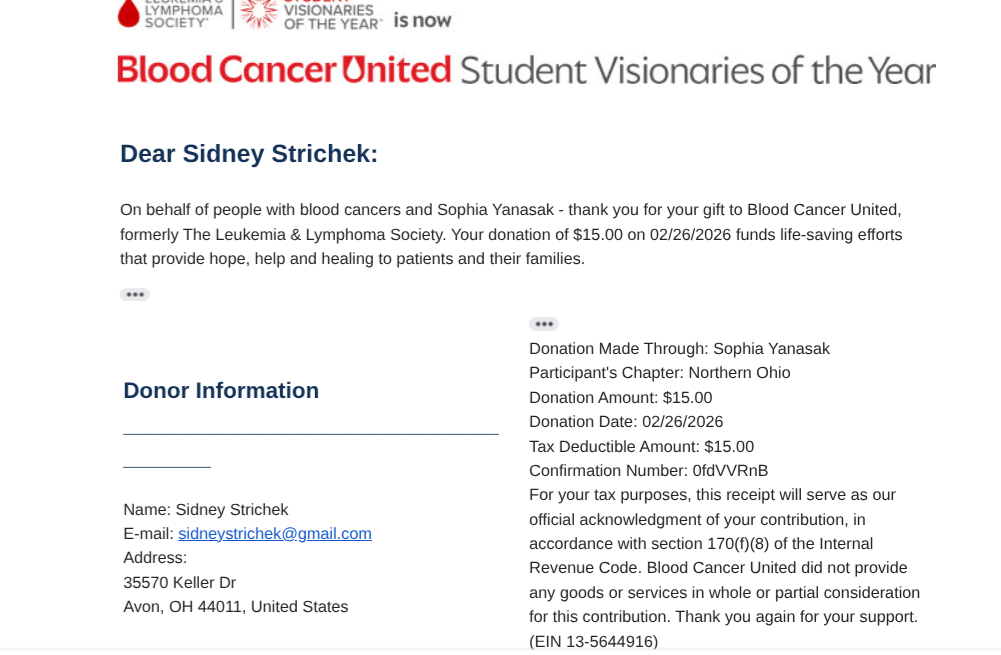Screen dimensions: 1001x655
Task: Click the Donation Date 02/26/2026 line
Action: [626, 422]
